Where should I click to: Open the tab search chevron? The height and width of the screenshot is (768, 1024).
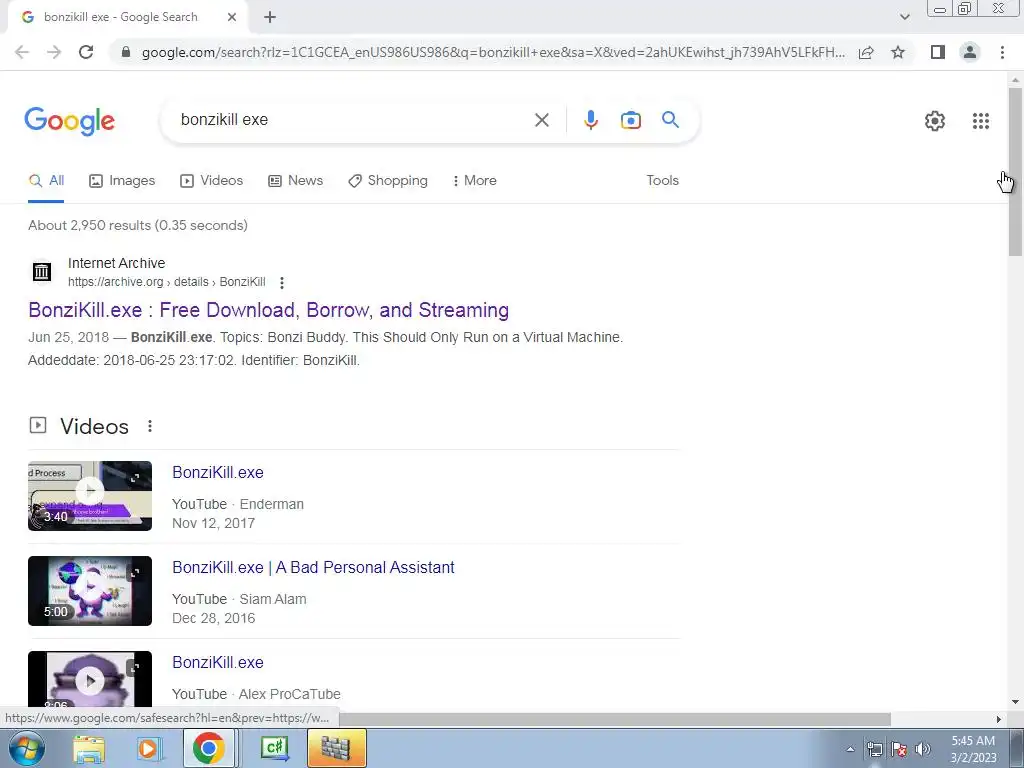pos(904,17)
